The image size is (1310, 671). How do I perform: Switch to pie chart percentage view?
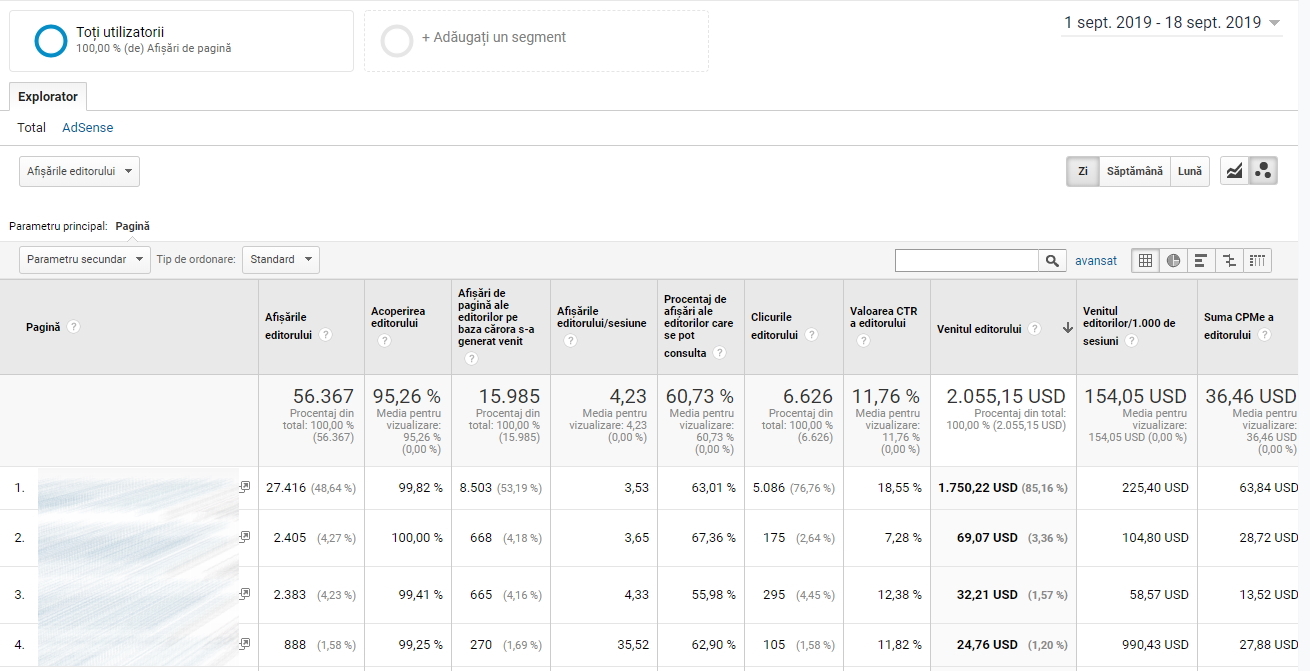(x=1173, y=260)
